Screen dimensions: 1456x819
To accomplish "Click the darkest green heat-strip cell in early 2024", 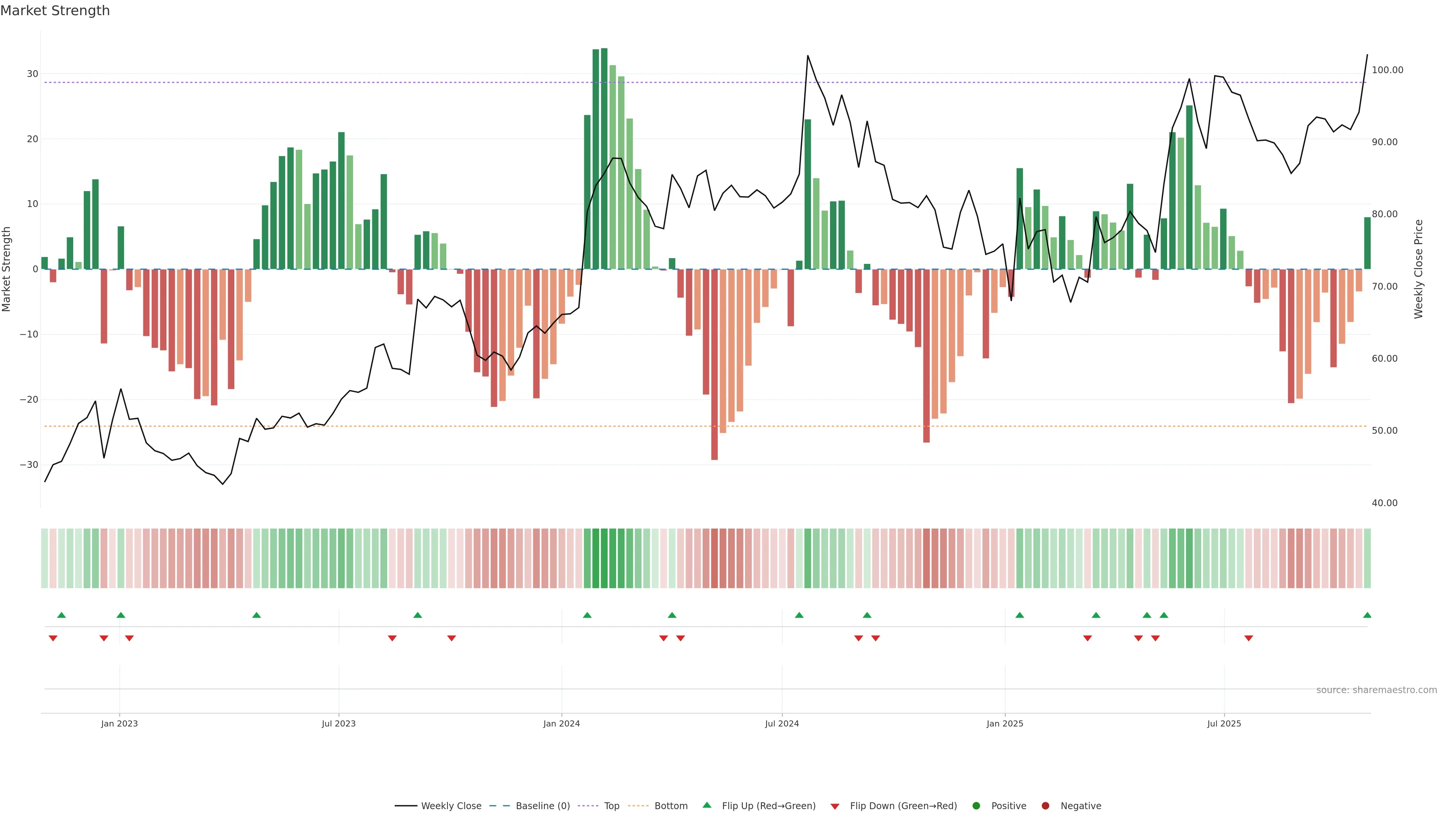I will [604, 558].
